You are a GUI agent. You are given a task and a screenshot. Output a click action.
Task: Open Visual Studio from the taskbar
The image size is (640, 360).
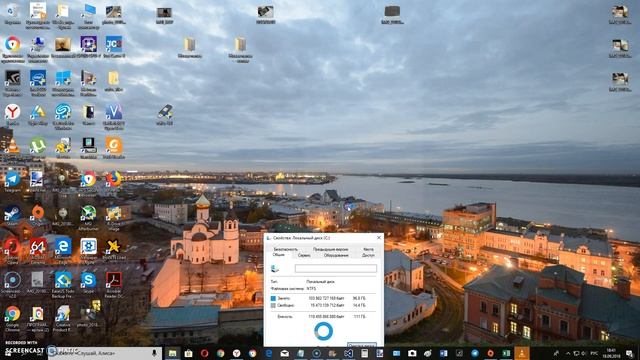click(x=349, y=353)
